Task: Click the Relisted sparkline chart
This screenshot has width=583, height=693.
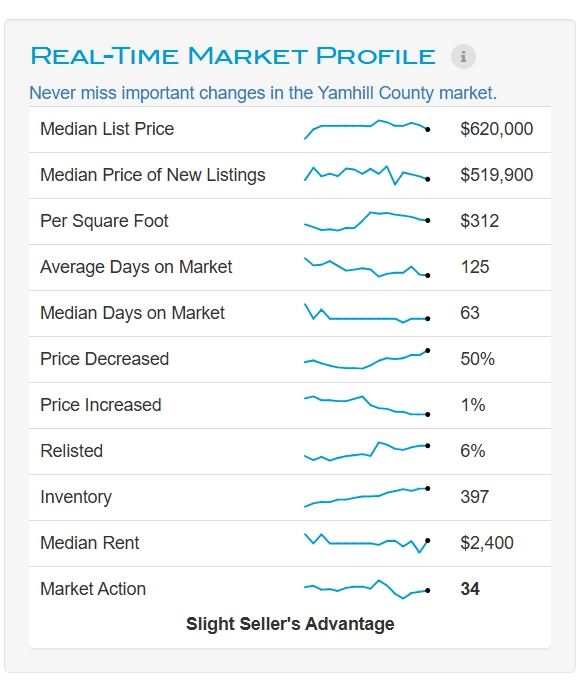Action: (x=367, y=451)
